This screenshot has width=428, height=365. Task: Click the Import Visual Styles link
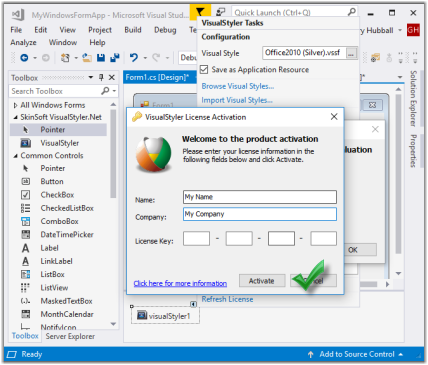click(x=237, y=100)
